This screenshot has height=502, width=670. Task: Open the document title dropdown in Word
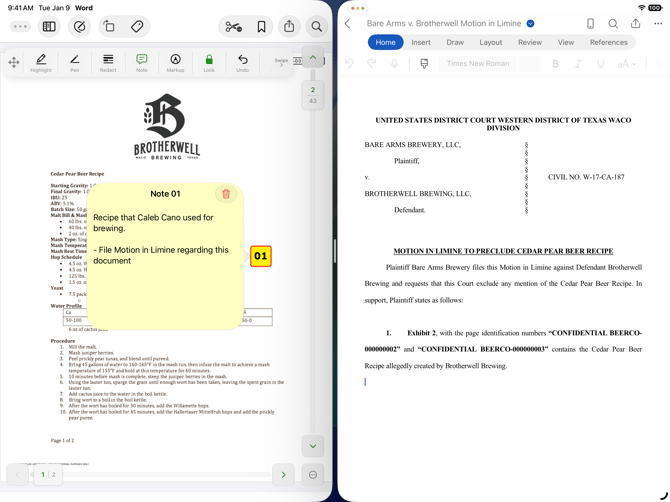pos(530,23)
